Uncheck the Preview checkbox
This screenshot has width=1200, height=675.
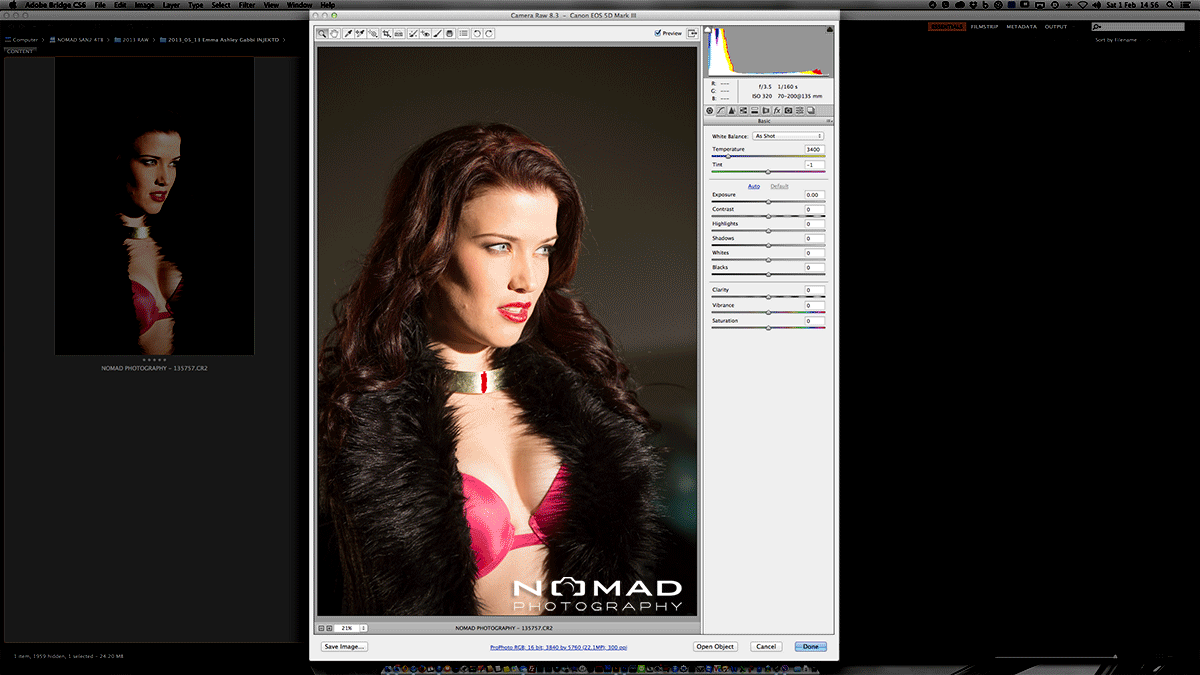click(x=658, y=33)
